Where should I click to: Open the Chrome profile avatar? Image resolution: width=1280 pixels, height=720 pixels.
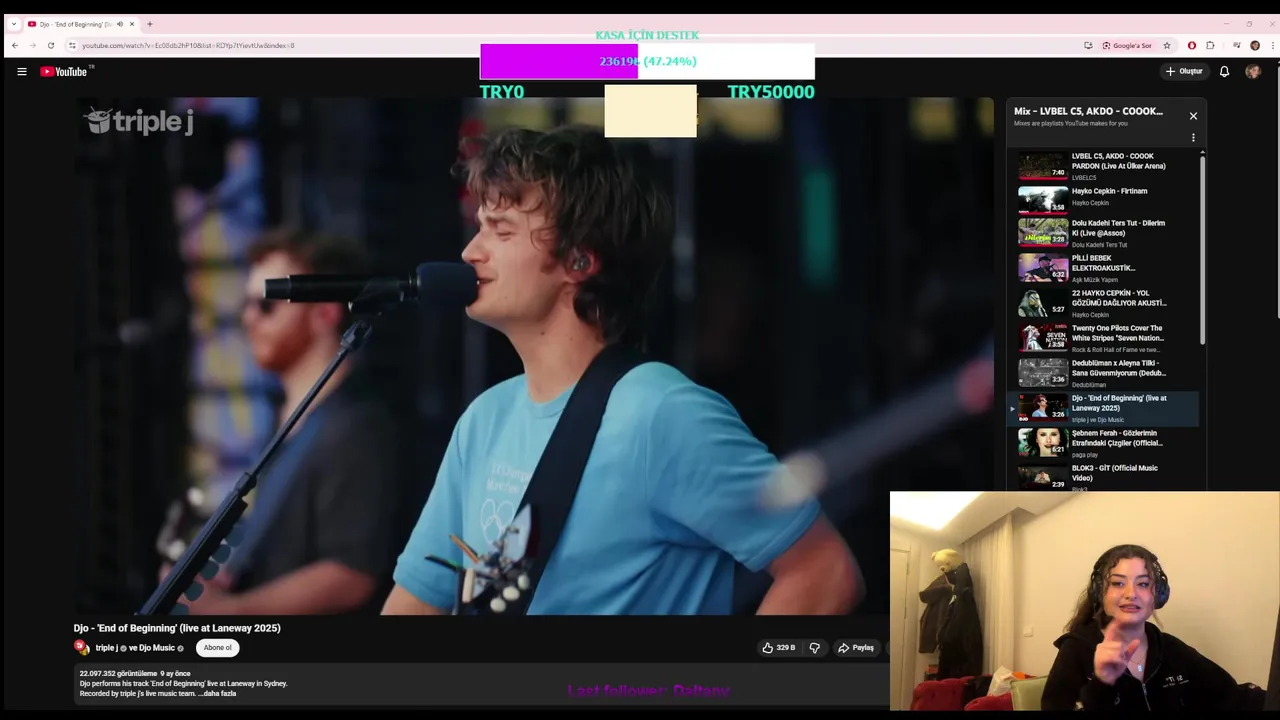coord(1255,45)
